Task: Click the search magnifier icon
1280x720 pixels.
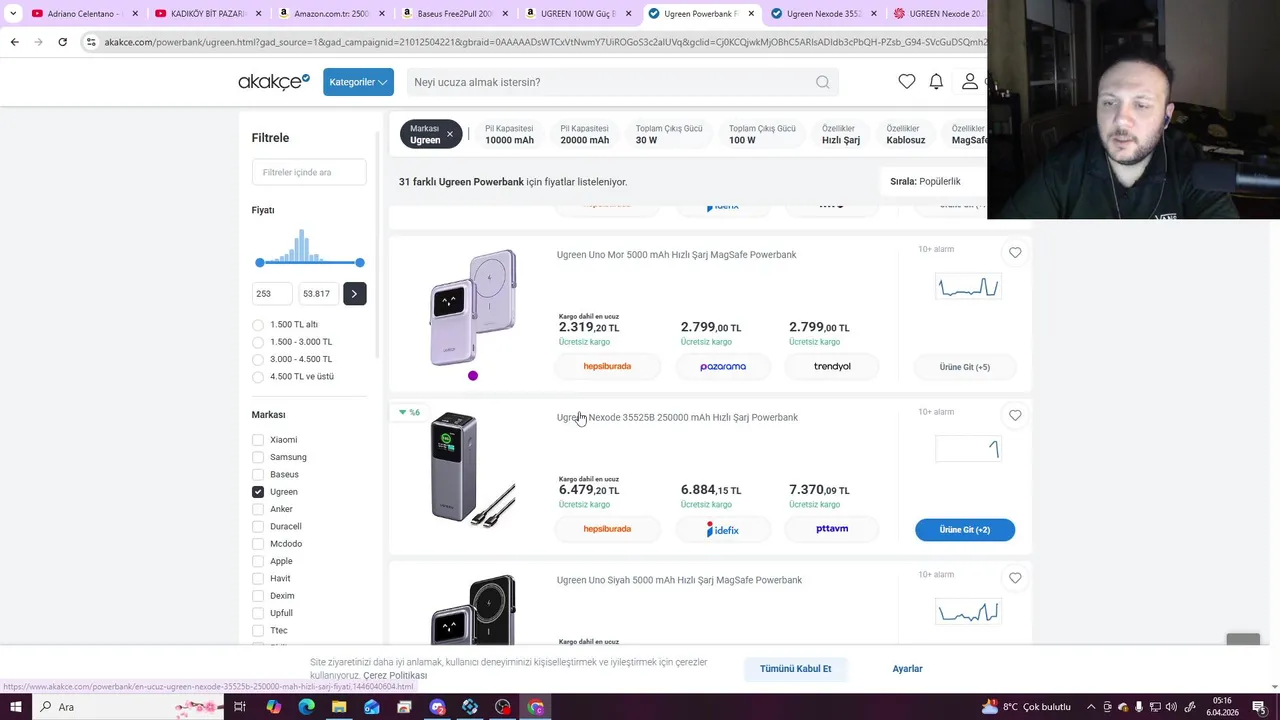Action: (x=822, y=82)
